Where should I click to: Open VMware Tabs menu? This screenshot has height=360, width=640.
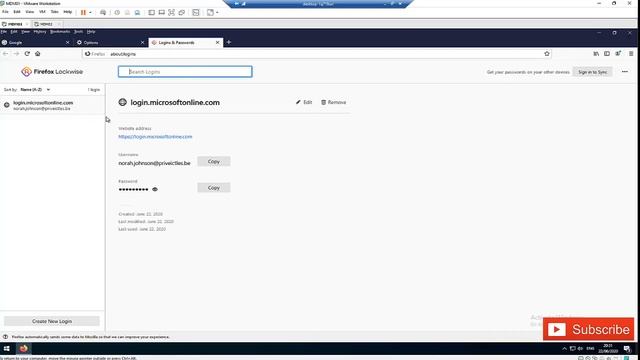tap(54, 12)
